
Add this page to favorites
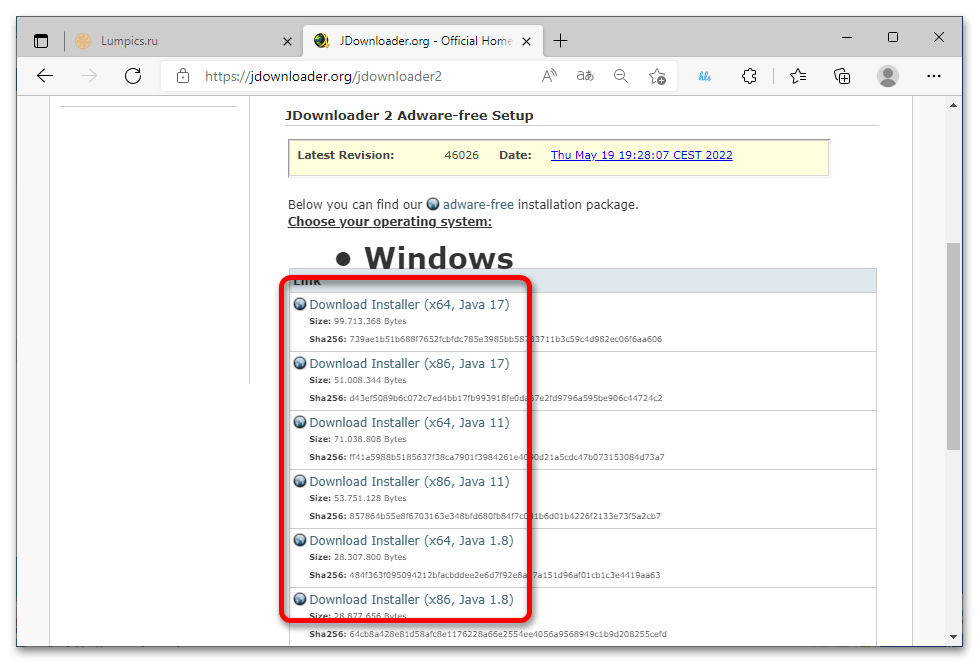point(657,76)
